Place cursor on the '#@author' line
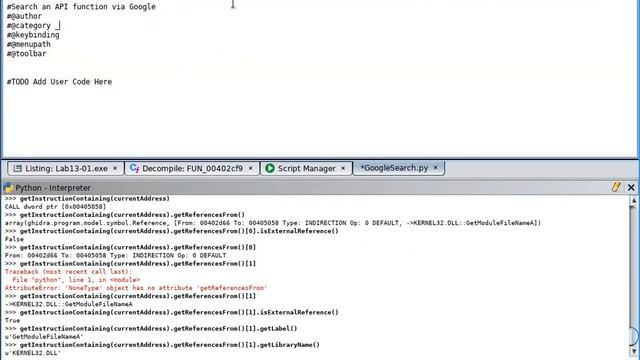This screenshot has height=360, width=640. tap(24, 16)
